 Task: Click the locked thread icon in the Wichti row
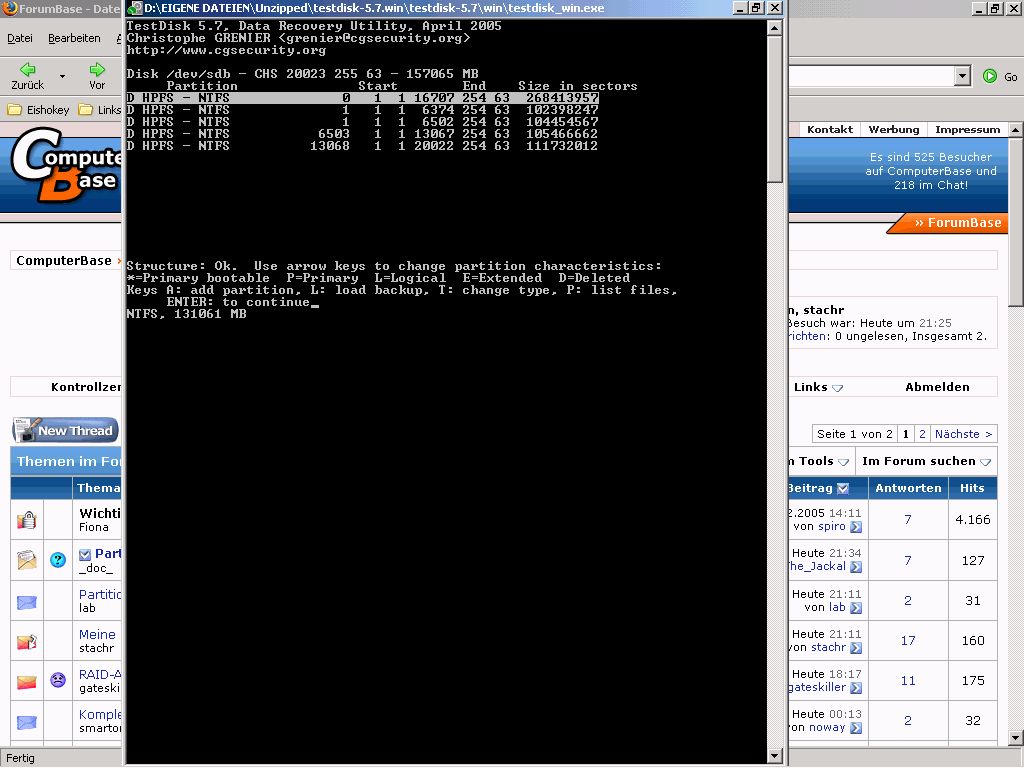coord(27,520)
